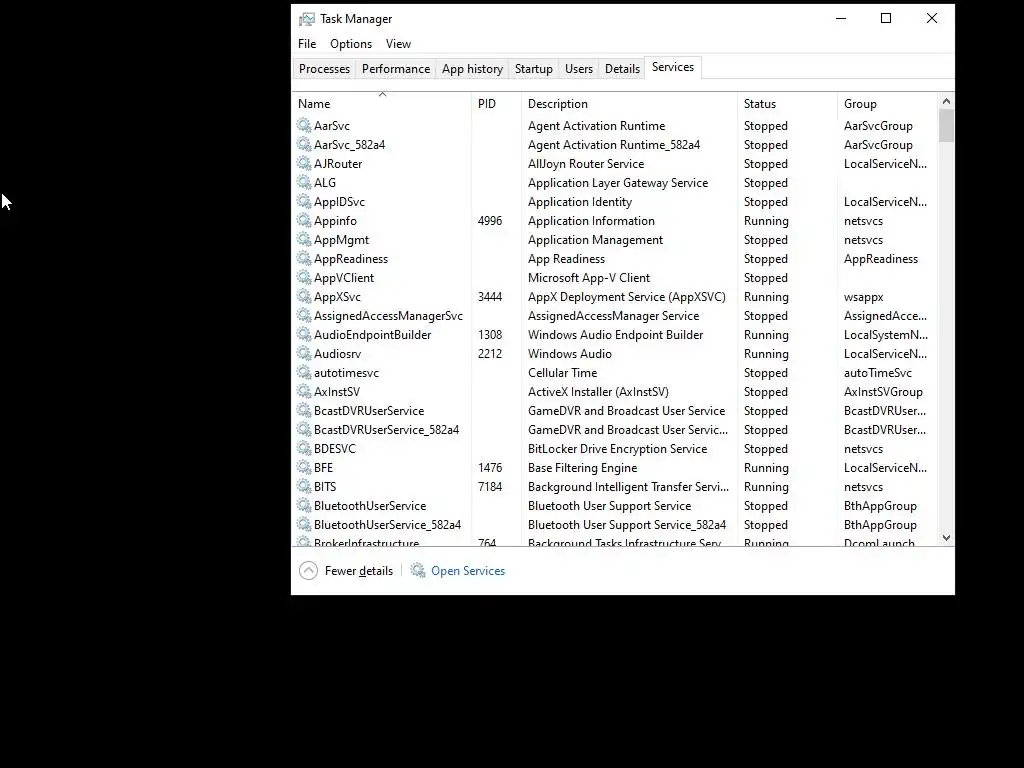Select the BitLocker Drive Encryption Service description
This screenshot has width=1024, height=768.
pos(617,449)
